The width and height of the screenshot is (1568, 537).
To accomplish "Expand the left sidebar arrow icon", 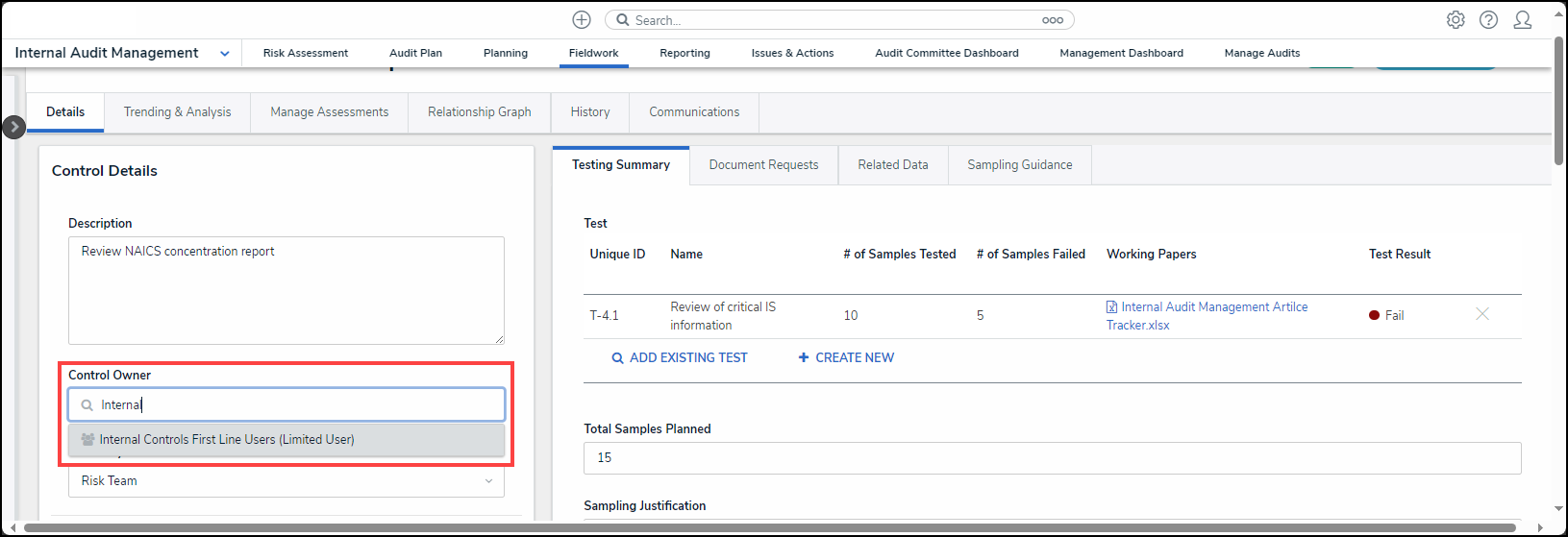I will pyautogui.click(x=13, y=127).
